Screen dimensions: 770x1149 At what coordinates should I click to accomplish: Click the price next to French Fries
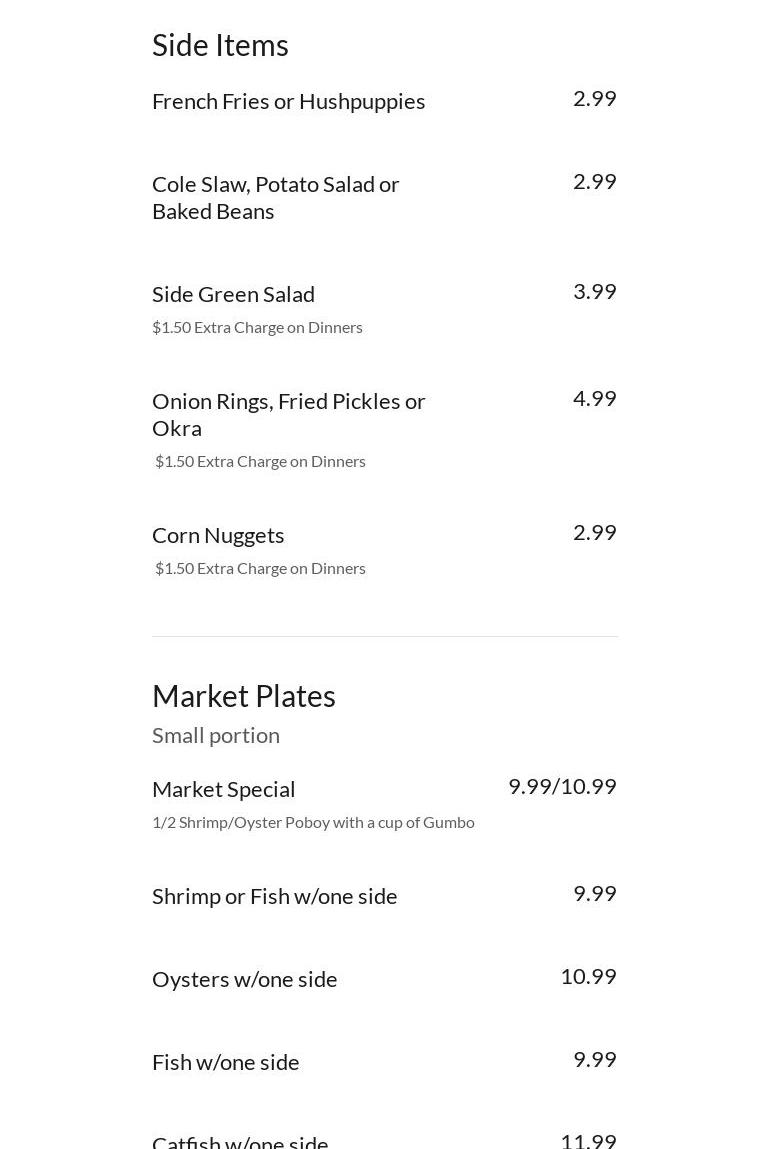[x=594, y=98]
